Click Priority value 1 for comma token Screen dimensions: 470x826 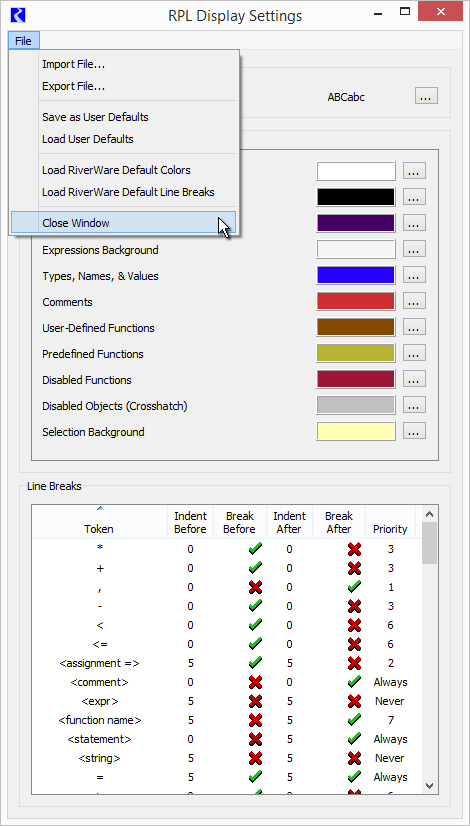(x=390, y=587)
